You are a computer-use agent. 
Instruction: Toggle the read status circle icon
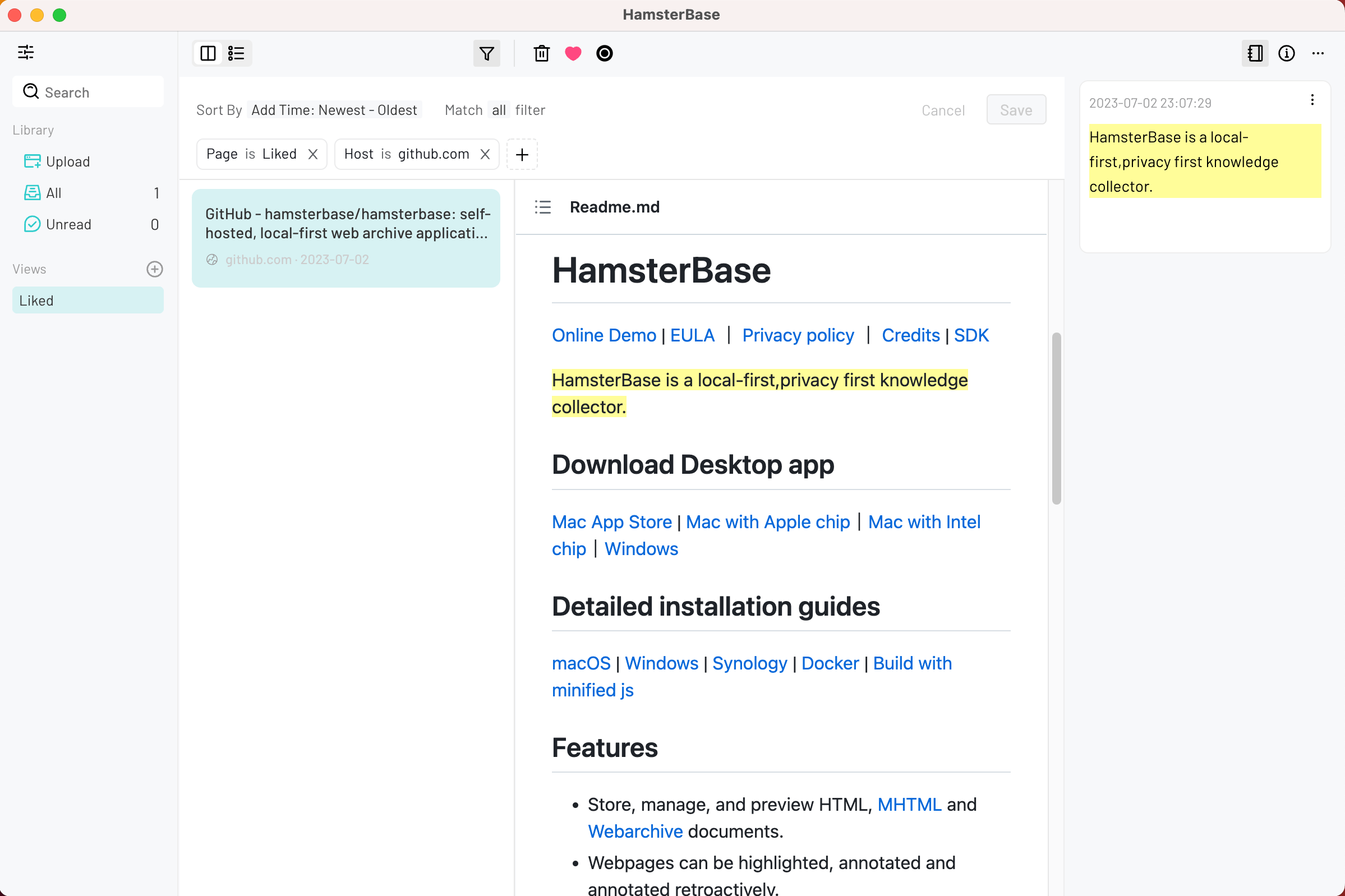click(604, 53)
